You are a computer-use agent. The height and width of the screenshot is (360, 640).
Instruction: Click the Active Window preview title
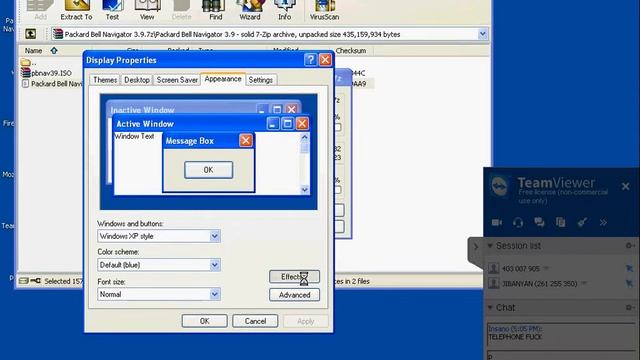pyautogui.click(x=145, y=124)
